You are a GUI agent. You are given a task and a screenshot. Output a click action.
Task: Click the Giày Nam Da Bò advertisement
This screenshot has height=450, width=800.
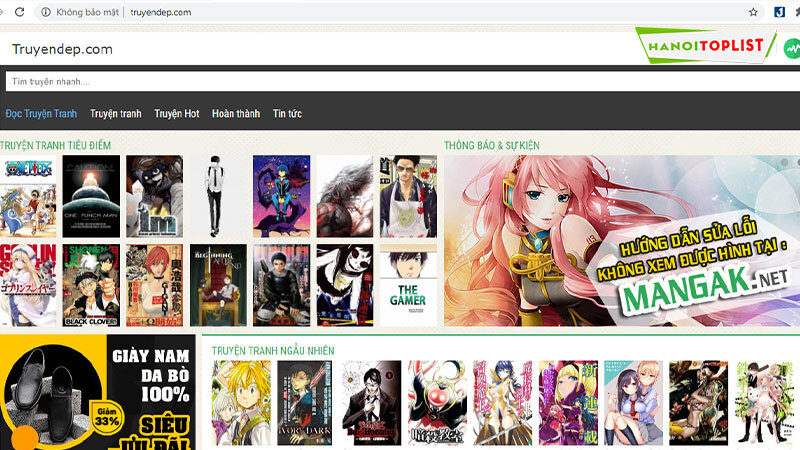tap(97, 392)
